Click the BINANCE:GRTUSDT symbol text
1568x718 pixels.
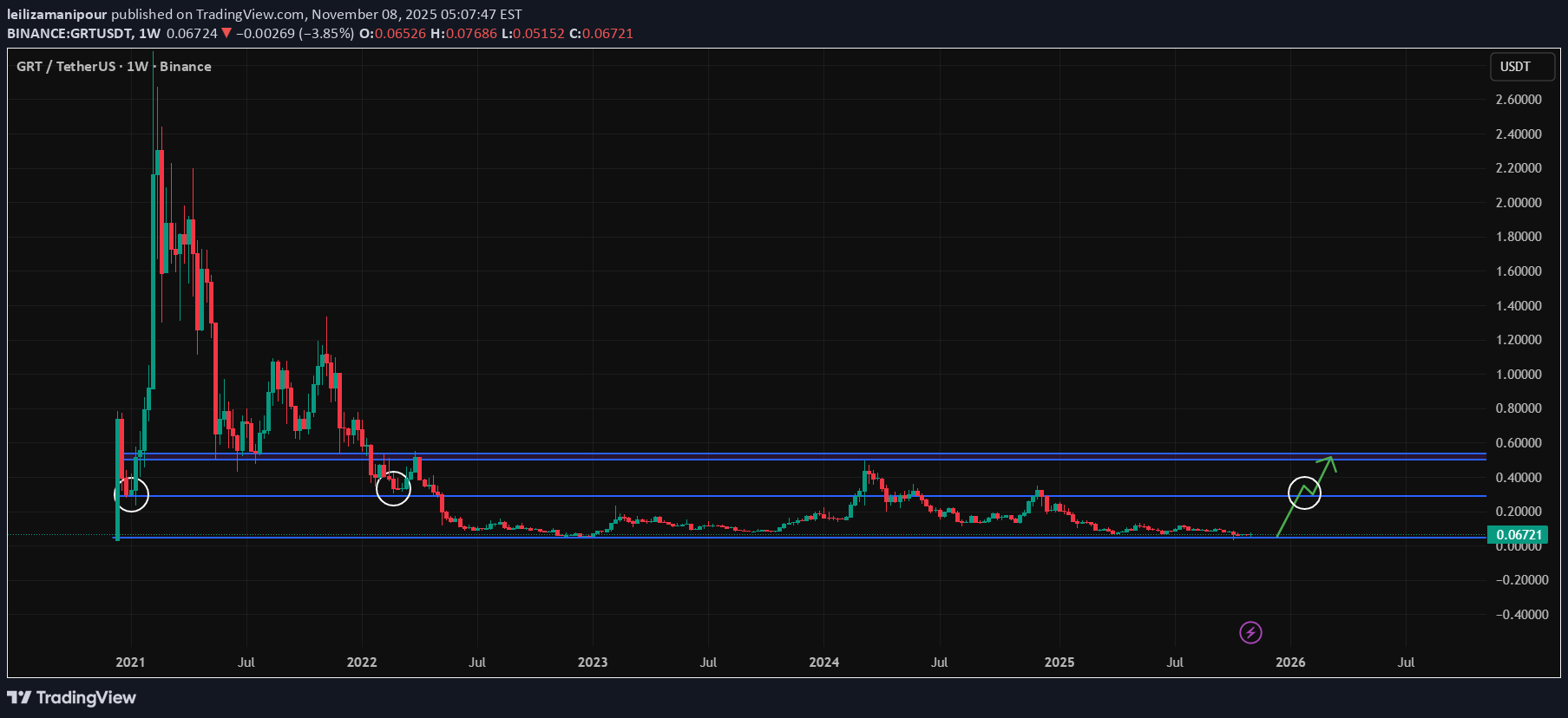[69, 34]
